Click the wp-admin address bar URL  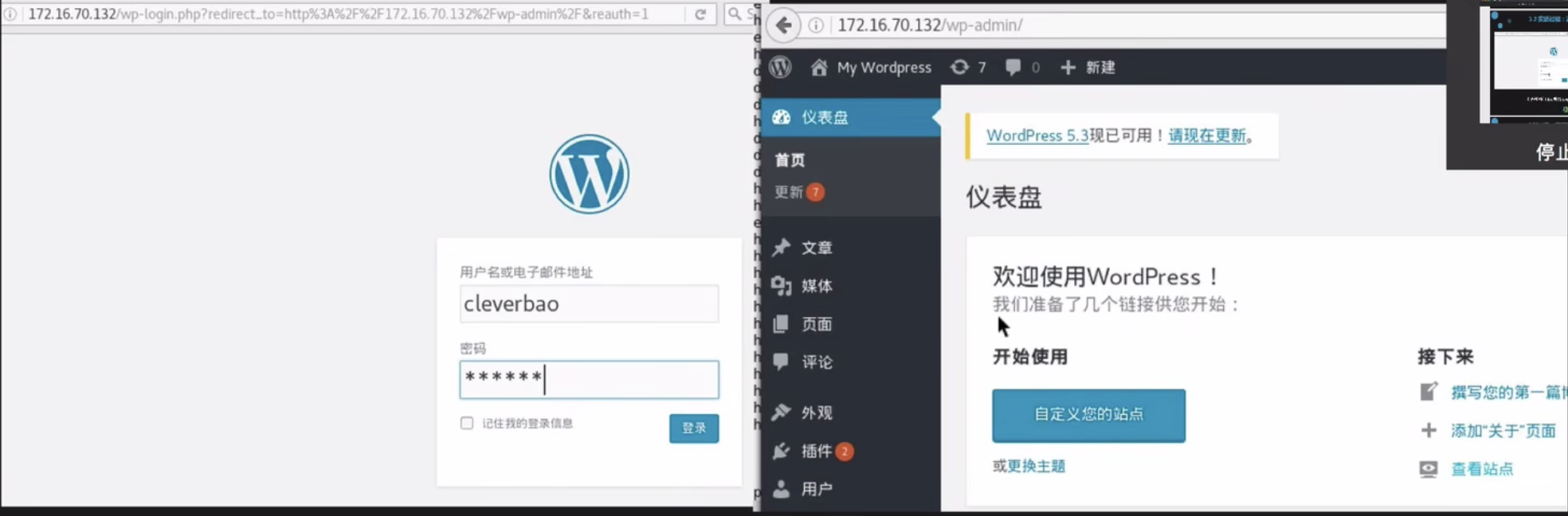click(930, 25)
